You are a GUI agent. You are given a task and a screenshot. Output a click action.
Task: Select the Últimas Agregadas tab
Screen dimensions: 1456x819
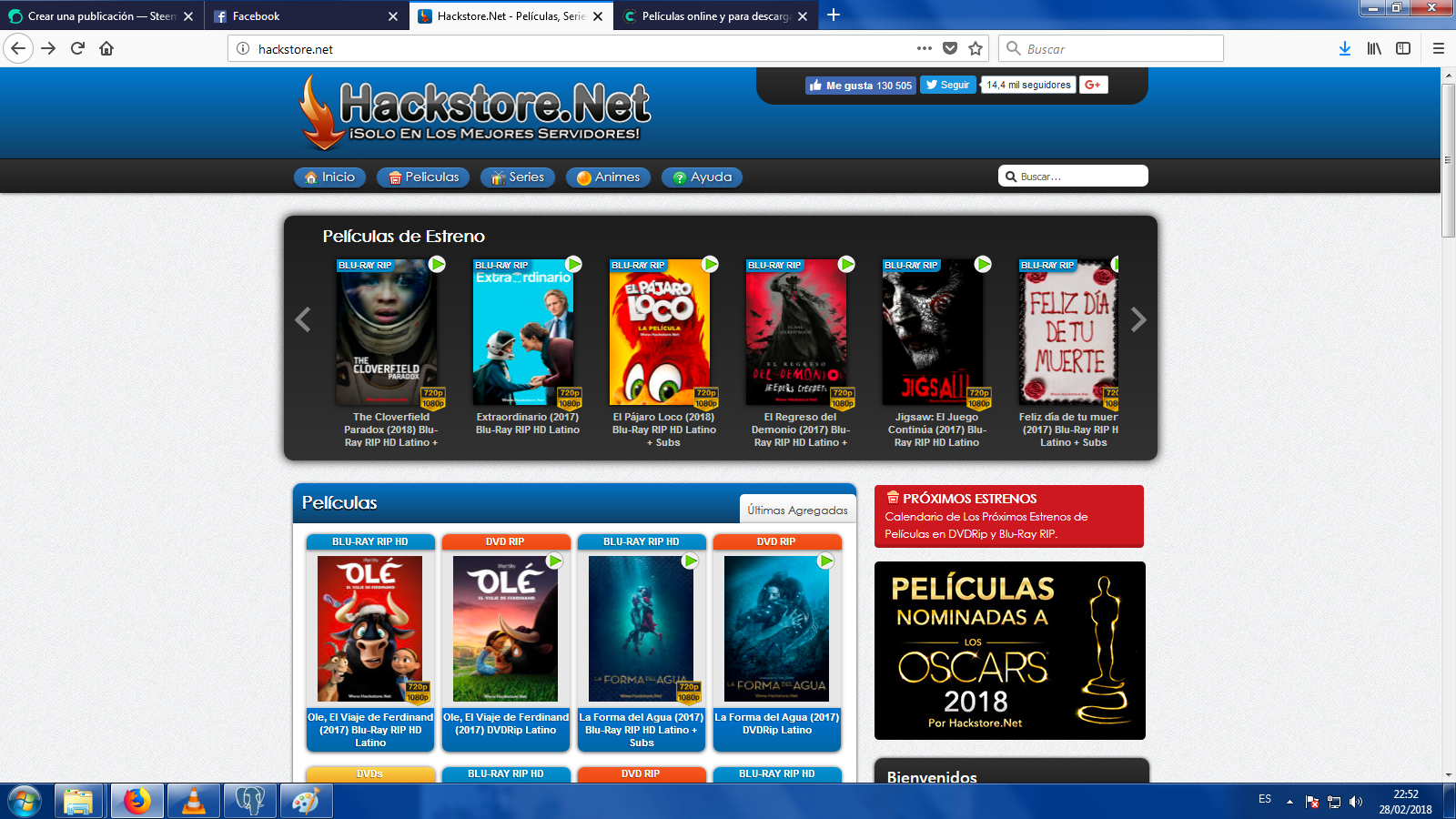pyautogui.click(x=797, y=511)
